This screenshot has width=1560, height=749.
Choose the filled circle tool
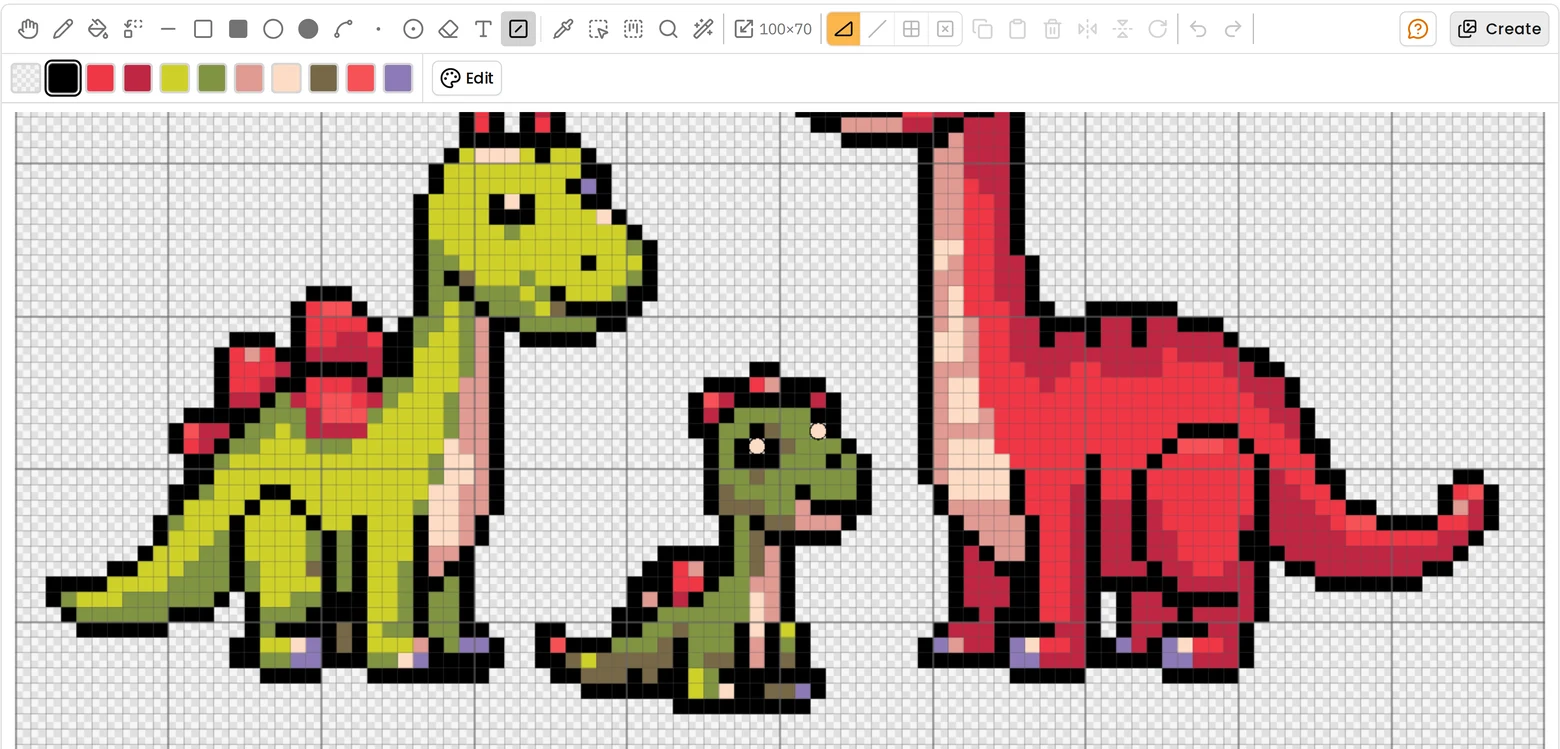pyautogui.click(x=308, y=29)
